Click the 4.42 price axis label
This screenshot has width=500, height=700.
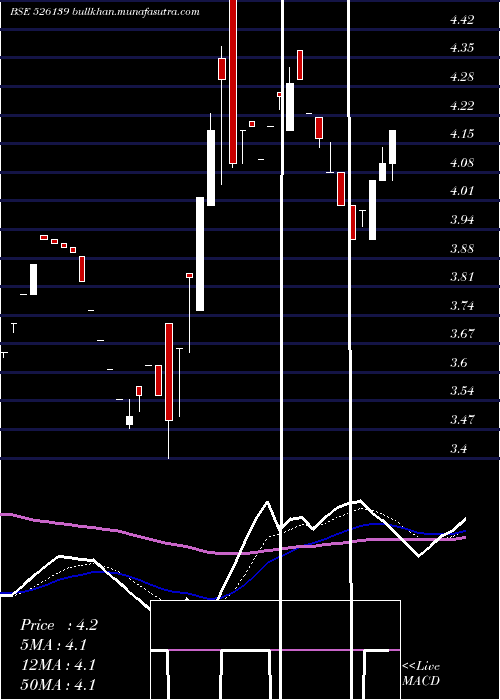[462, 20]
